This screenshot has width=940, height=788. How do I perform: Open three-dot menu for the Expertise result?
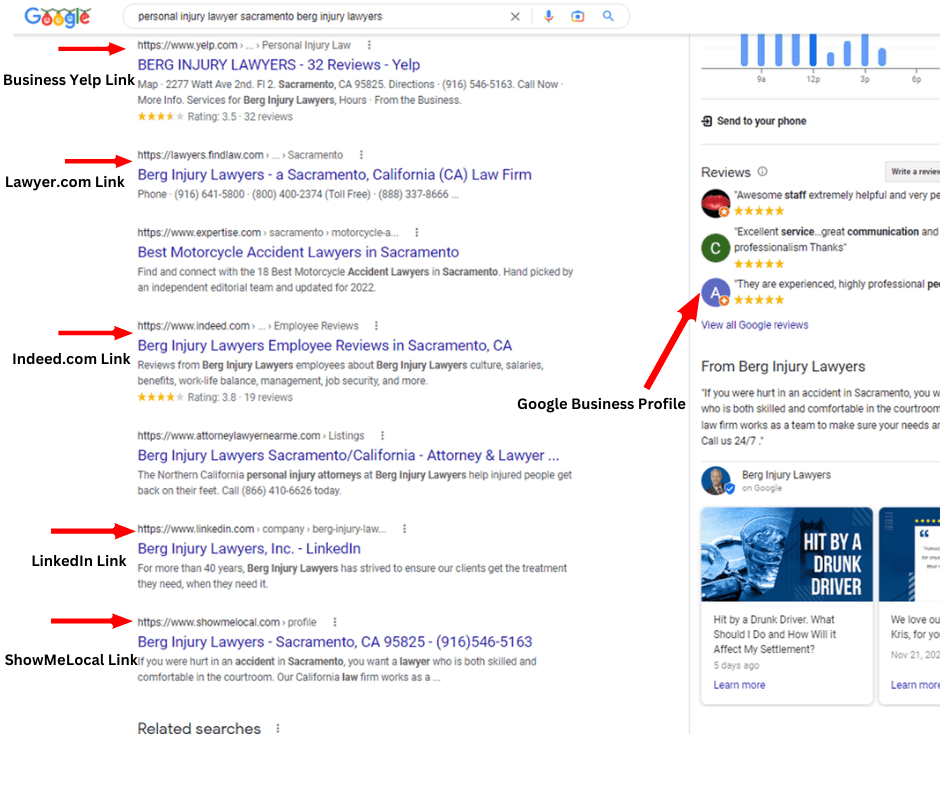point(417,232)
